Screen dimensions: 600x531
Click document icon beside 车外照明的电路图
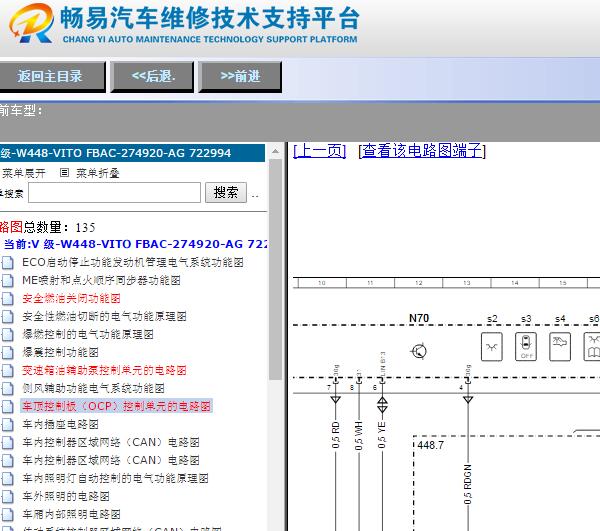[x=7, y=497]
